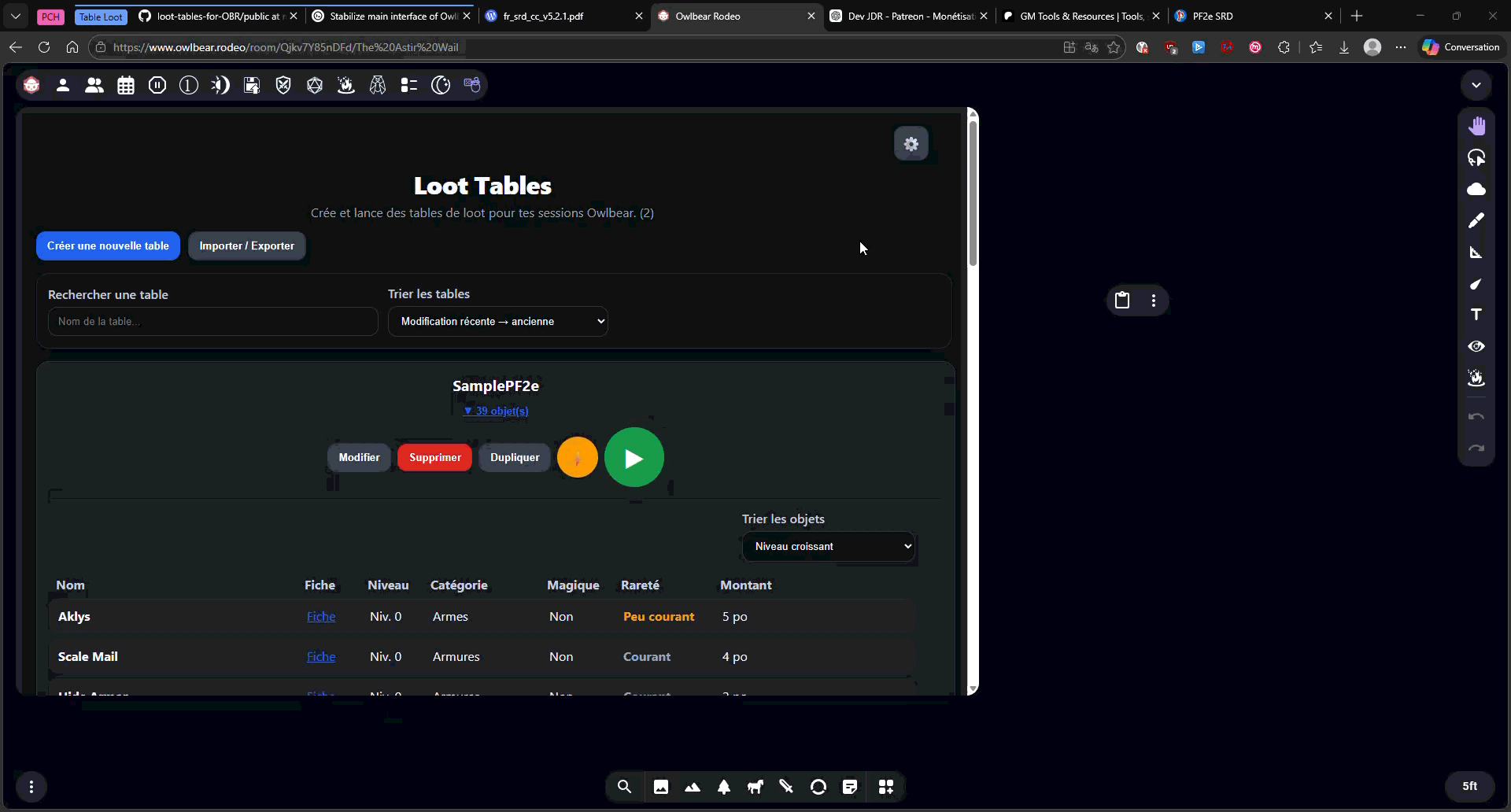Open the checklist extension icon
This screenshot has height=812, width=1511.
click(x=409, y=85)
